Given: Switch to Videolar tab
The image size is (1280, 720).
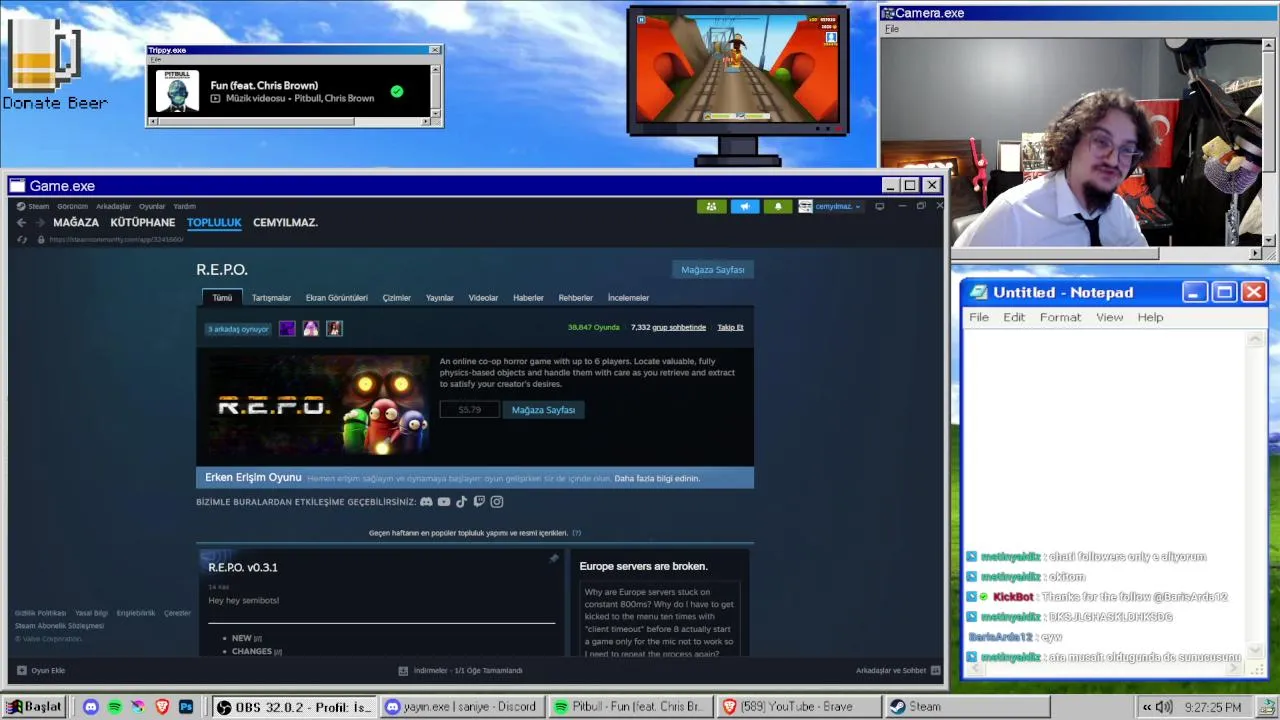Looking at the screenshot, I should (x=483, y=297).
